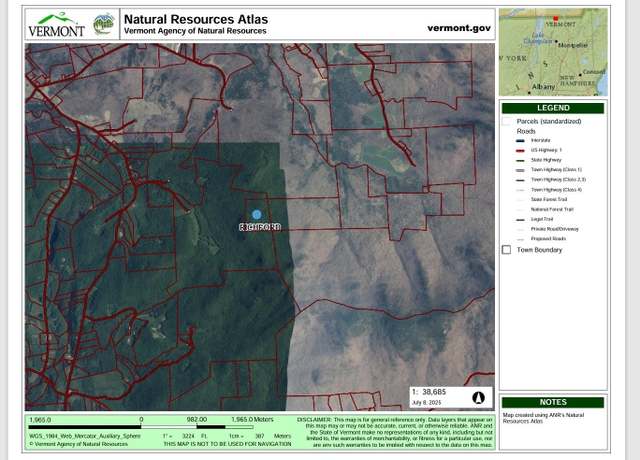Click the north arrow compass icon
This screenshot has height=460, width=640.
(x=478, y=398)
